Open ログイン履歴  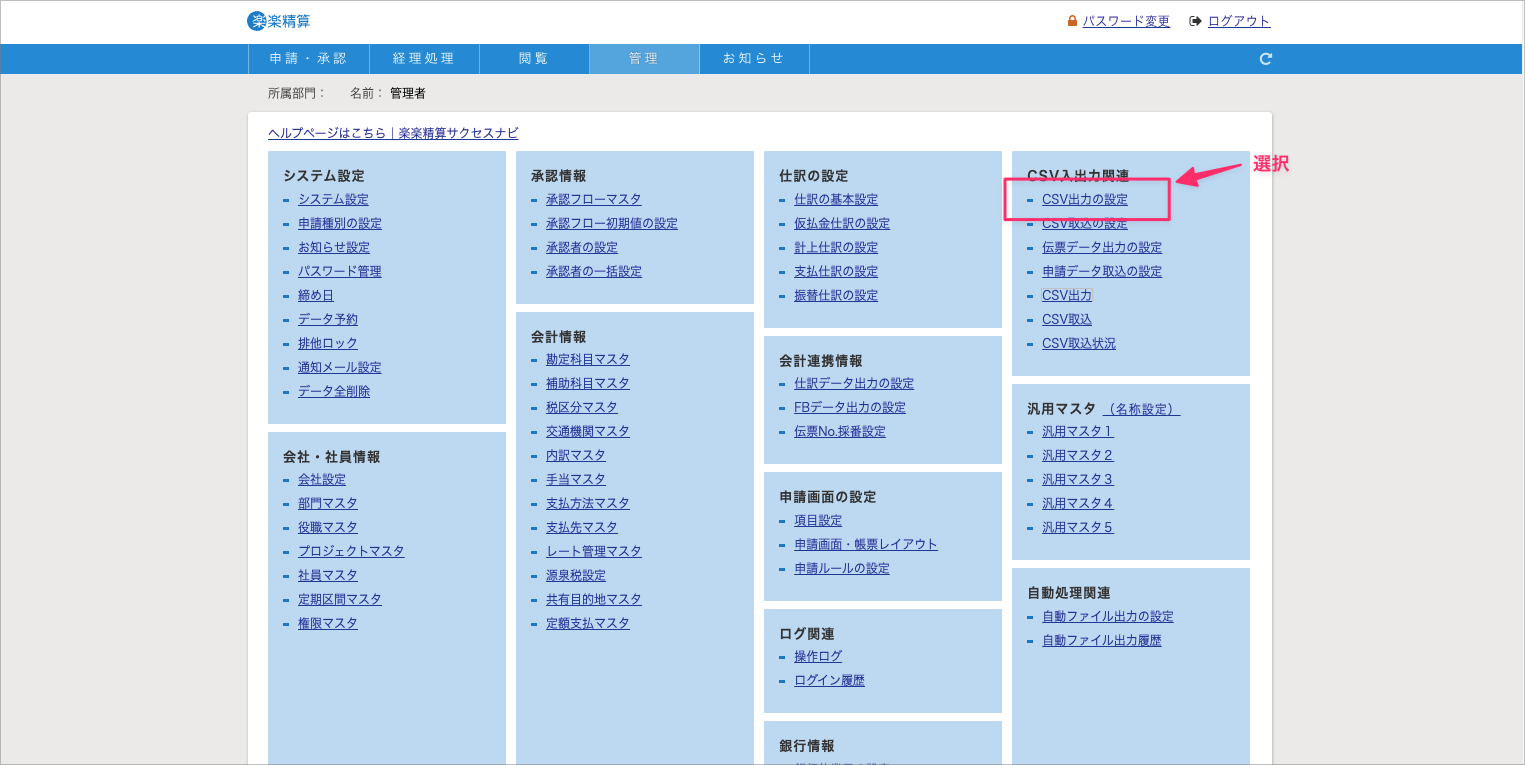pos(830,681)
